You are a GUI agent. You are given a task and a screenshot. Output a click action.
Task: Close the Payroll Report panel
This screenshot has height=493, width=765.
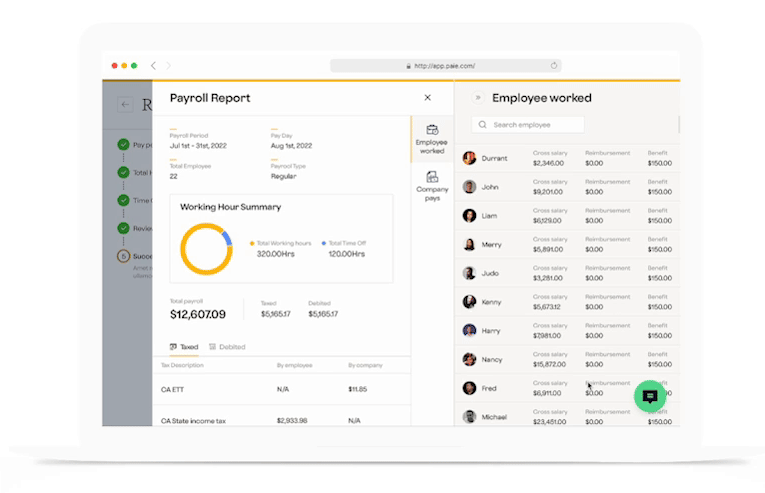(427, 98)
